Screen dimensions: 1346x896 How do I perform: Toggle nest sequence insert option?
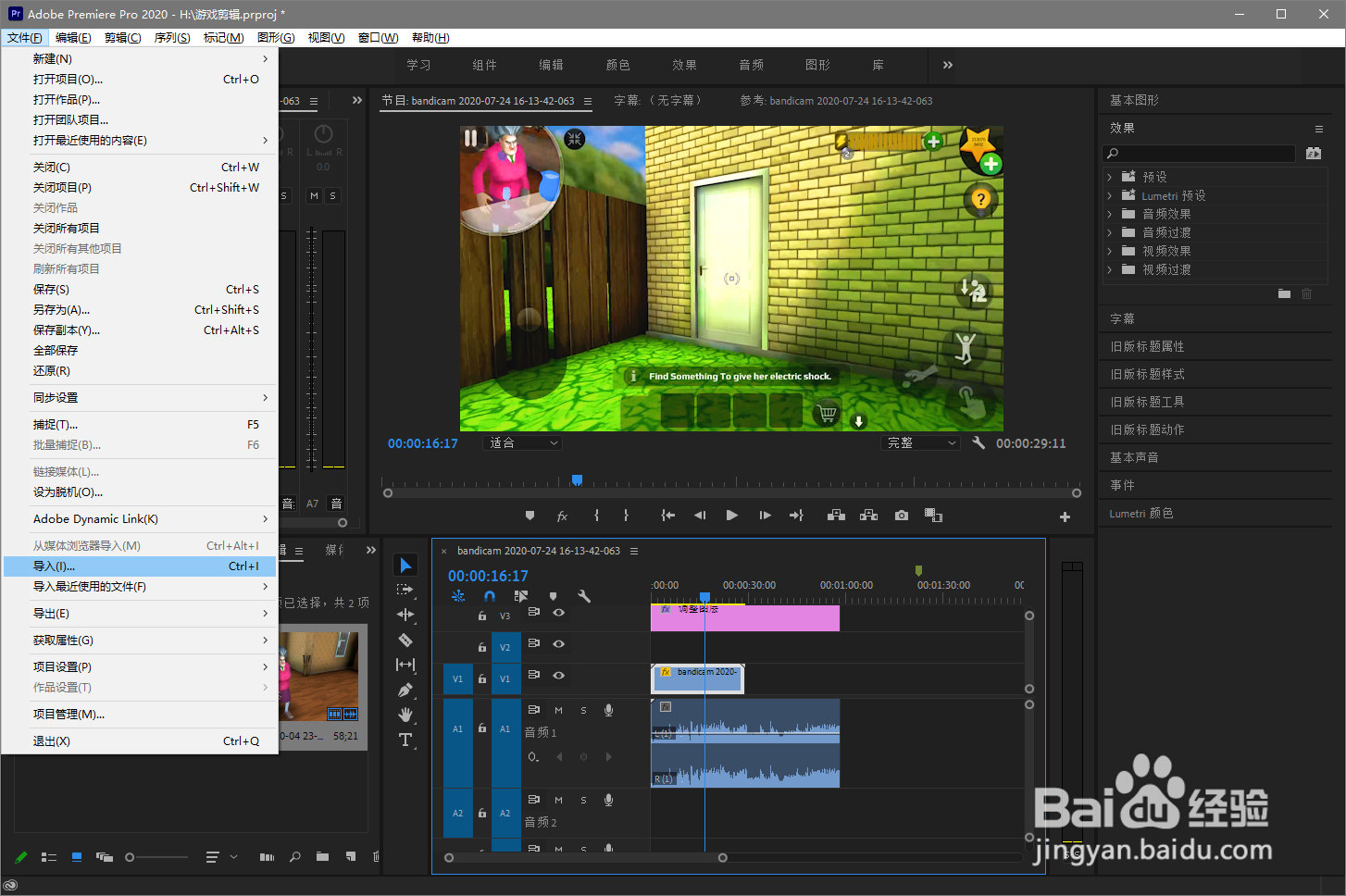[x=458, y=596]
